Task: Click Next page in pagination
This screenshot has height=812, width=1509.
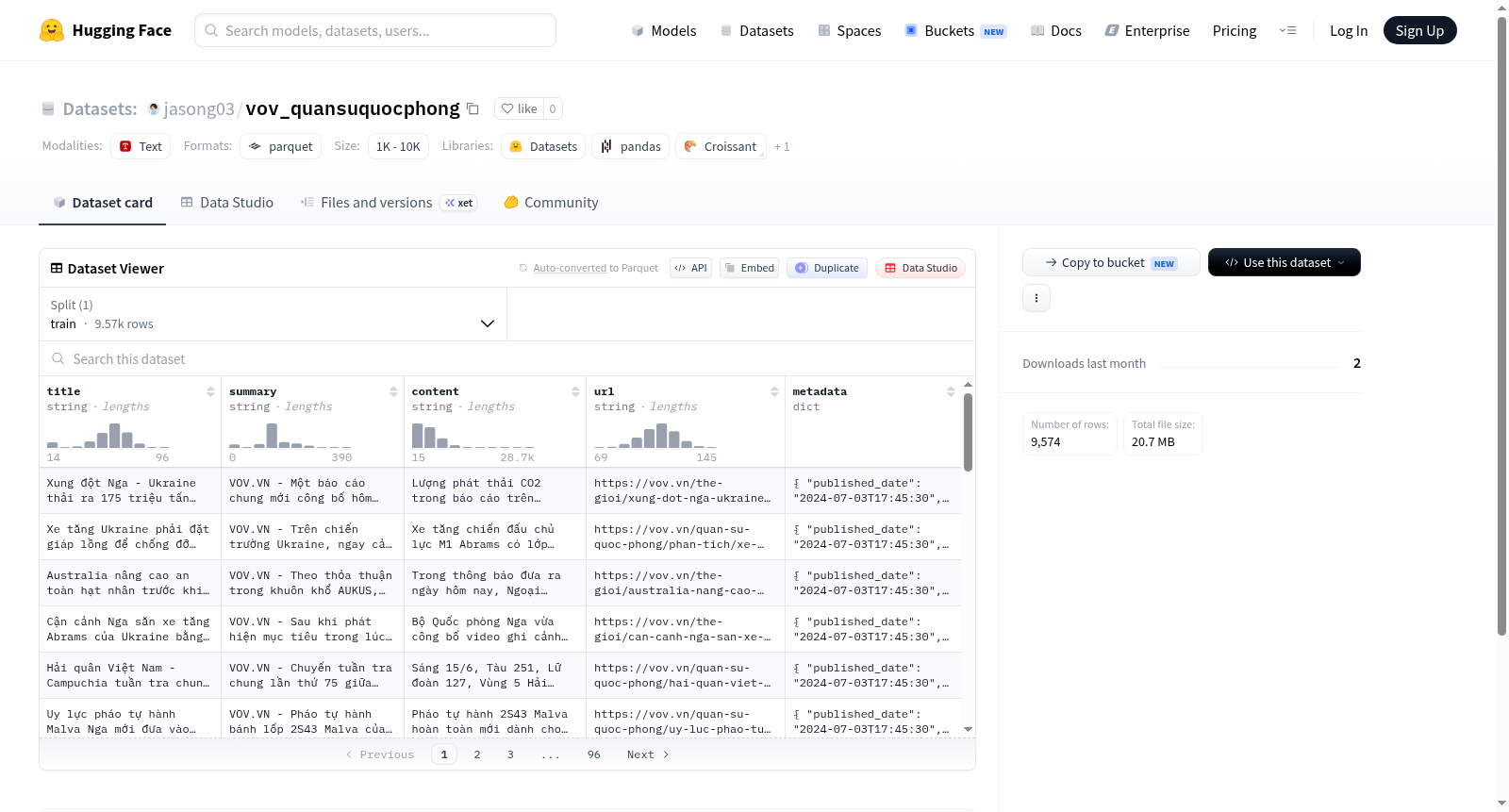Action: (x=648, y=754)
